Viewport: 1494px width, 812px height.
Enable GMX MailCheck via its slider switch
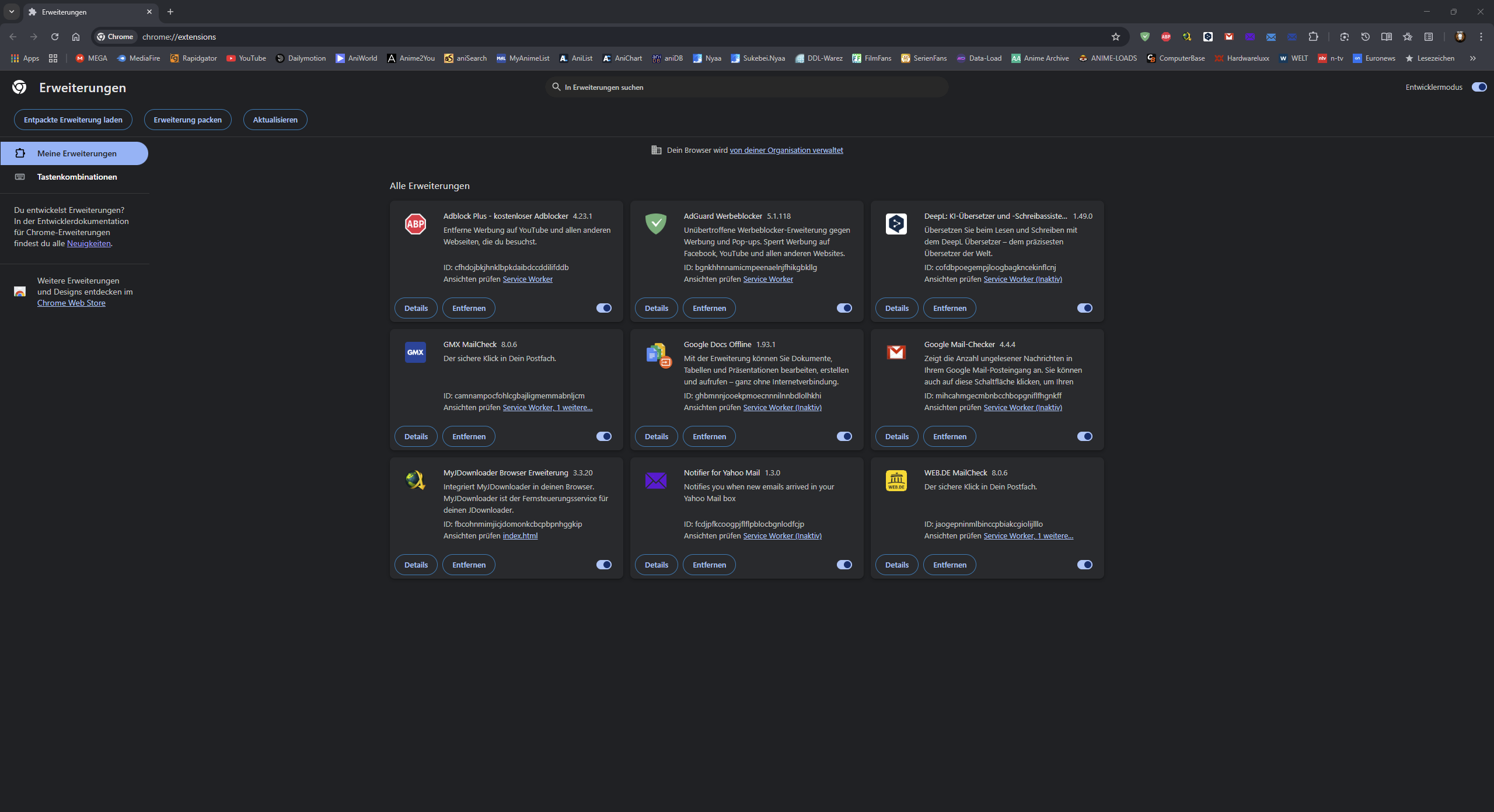(603, 436)
